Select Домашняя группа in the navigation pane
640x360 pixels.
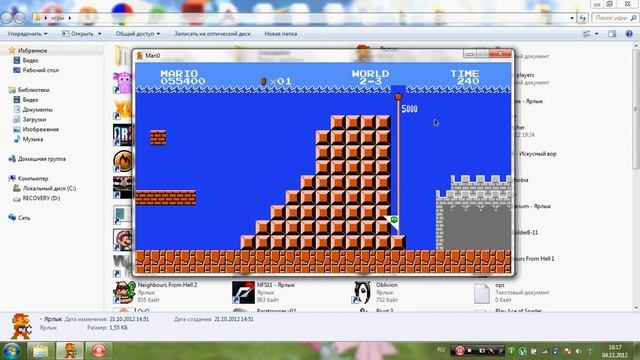pos(42,159)
